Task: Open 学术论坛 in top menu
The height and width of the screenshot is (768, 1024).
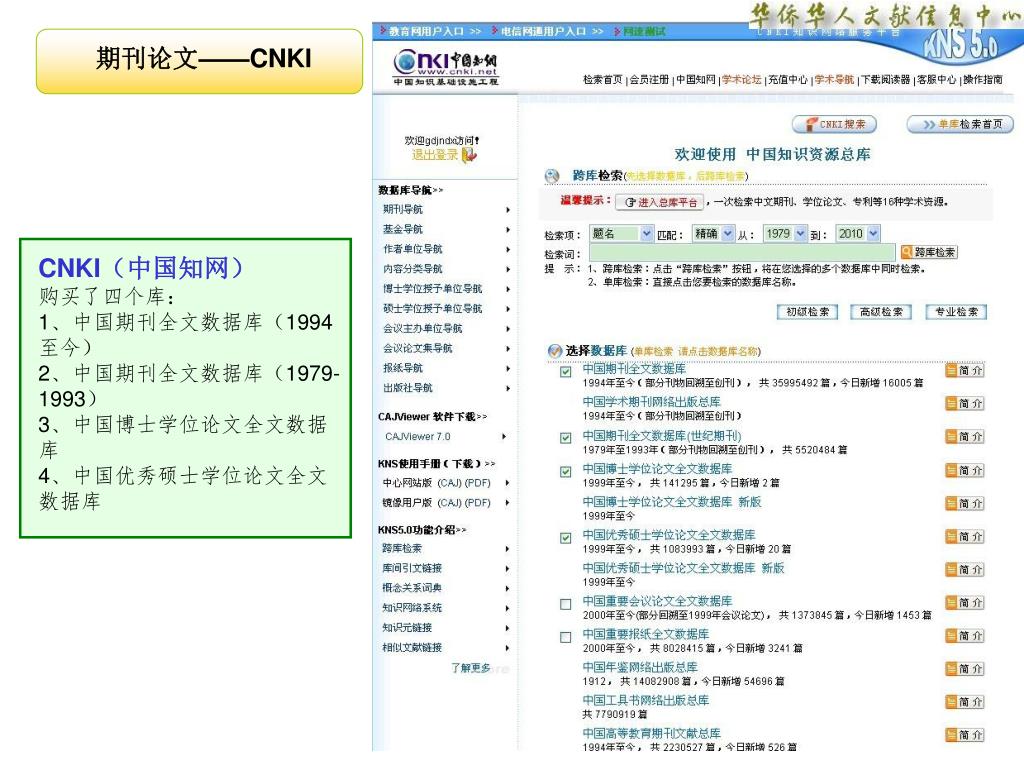Action: [x=741, y=80]
